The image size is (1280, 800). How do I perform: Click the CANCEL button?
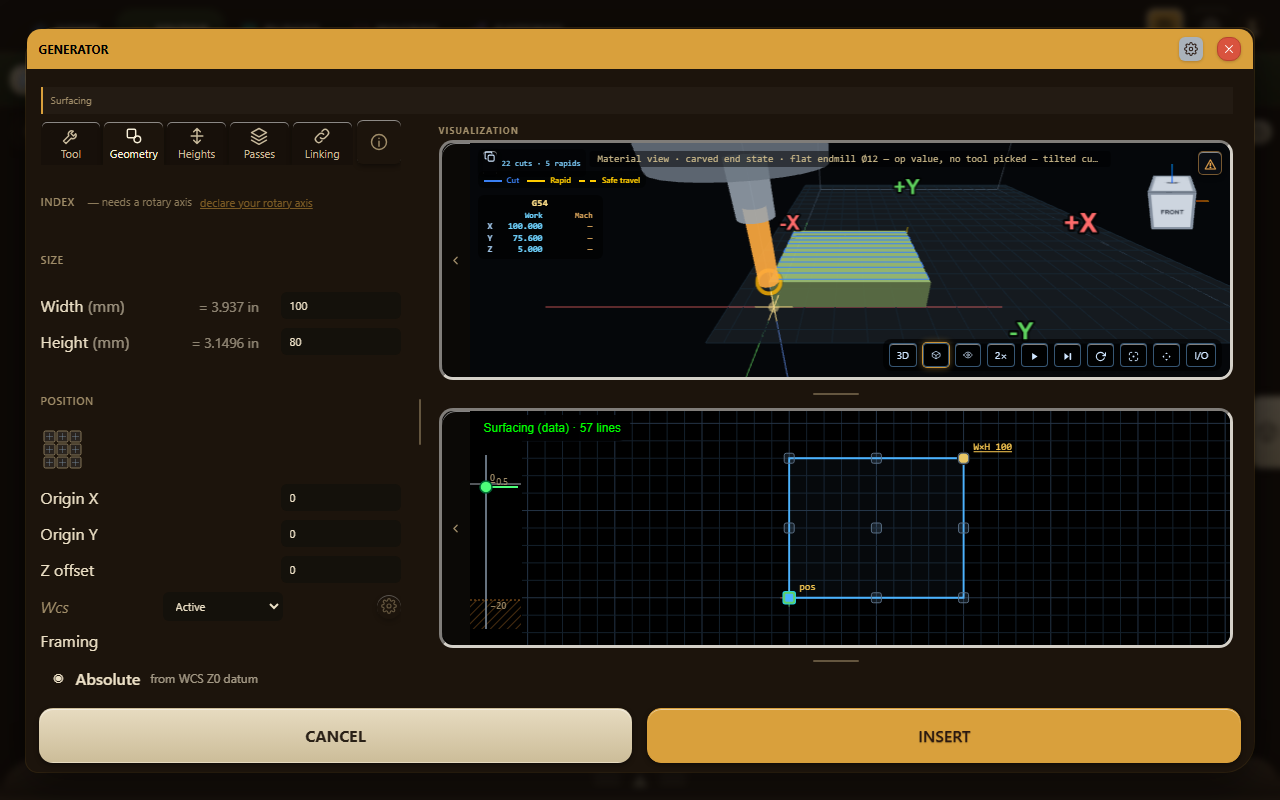[x=335, y=736]
